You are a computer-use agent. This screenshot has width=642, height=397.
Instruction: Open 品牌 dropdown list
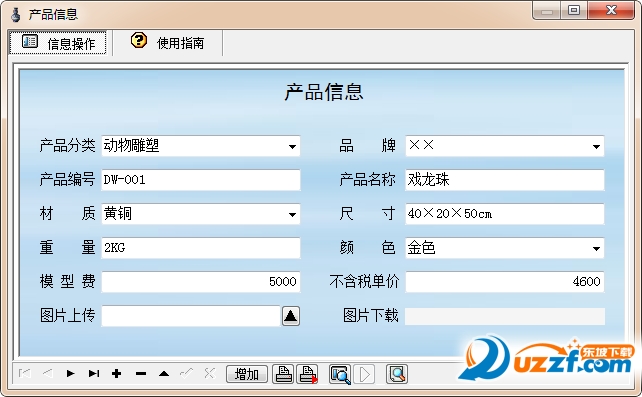coord(596,147)
